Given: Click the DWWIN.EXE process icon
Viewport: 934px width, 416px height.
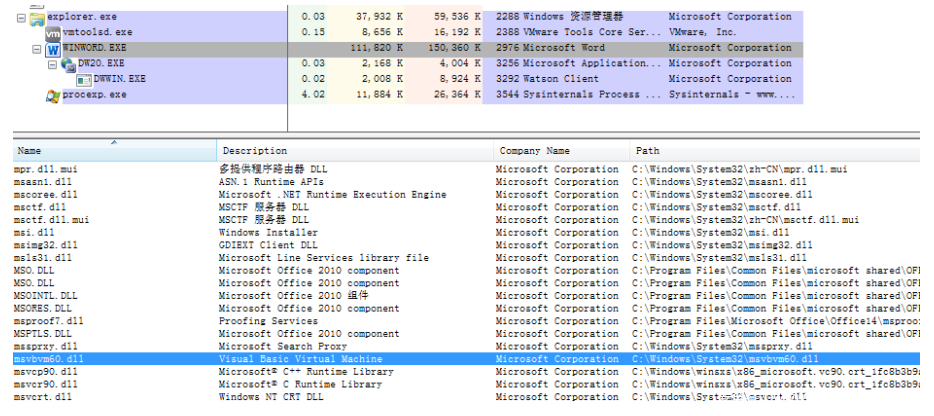Looking at the screenshot, I should pyautogui.click(x=83, y=79).
